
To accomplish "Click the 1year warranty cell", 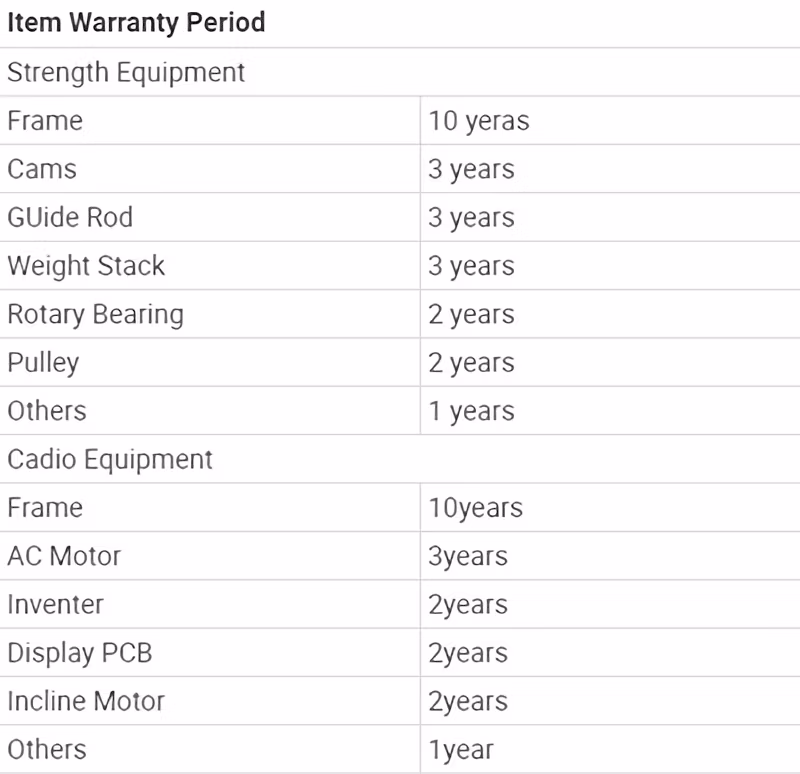I will tap(610, 749).
